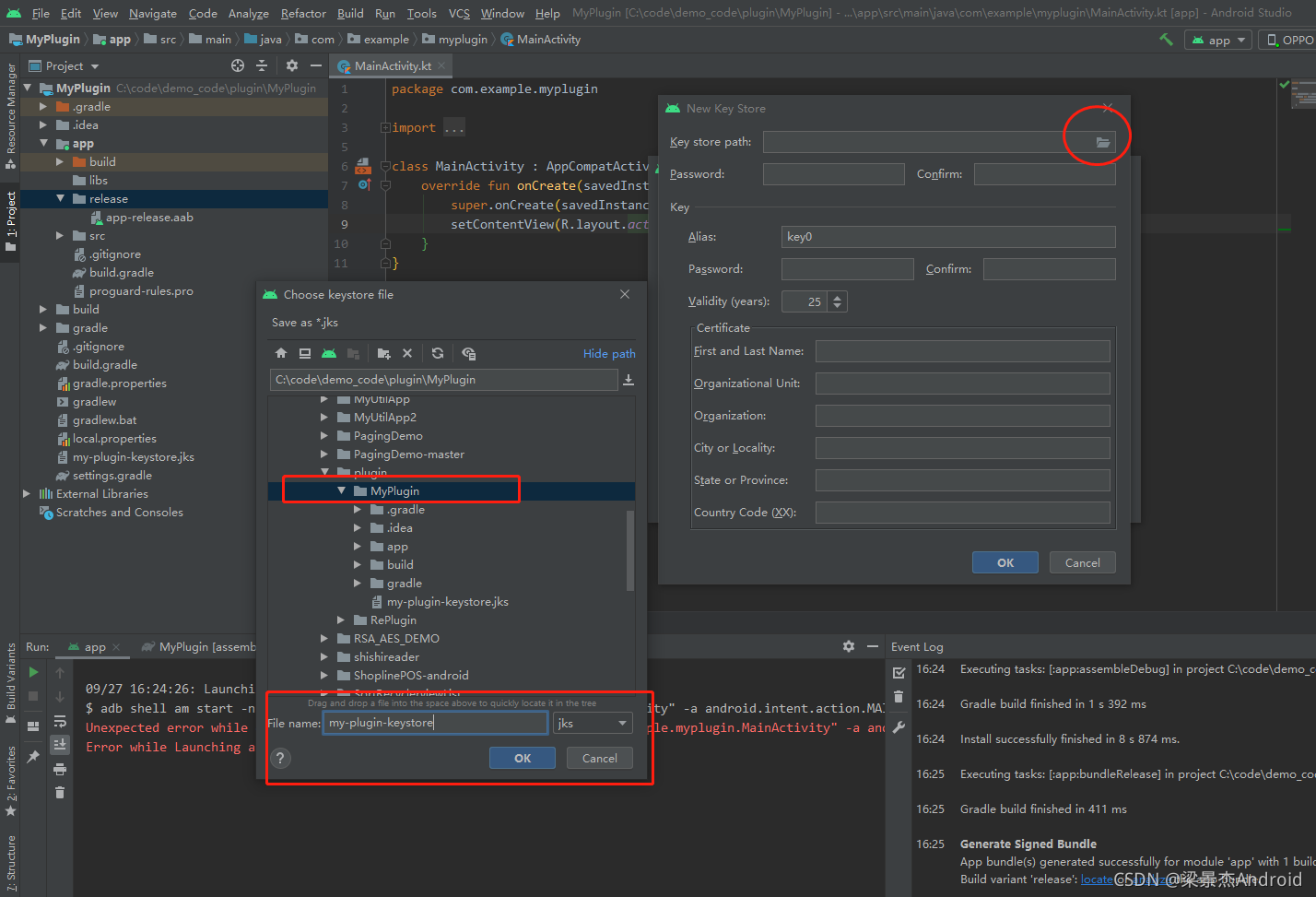Image resolution: width=1316 pixels, height=897 pixels.
Task: Click Select Opened File target icon
Action: click(x=238, y=65)
